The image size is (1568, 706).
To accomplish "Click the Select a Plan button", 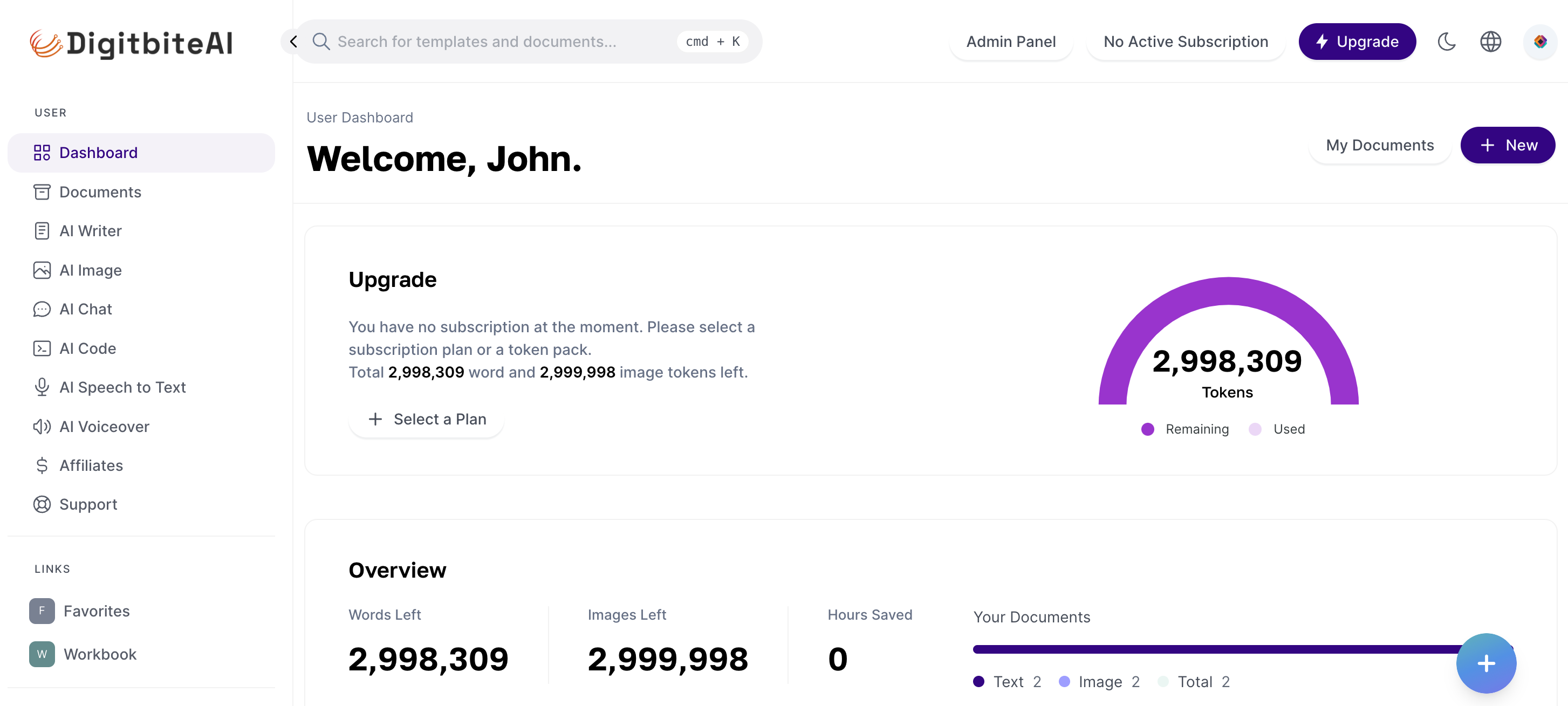I will pos(427,420).
